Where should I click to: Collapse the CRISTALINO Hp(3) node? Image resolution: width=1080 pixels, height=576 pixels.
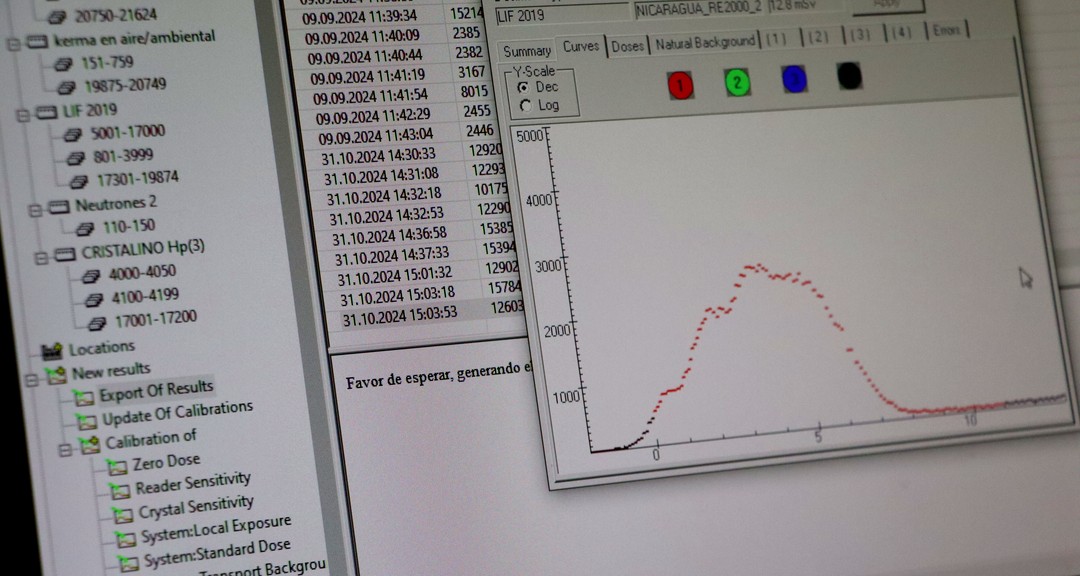[x=42, y=258]
